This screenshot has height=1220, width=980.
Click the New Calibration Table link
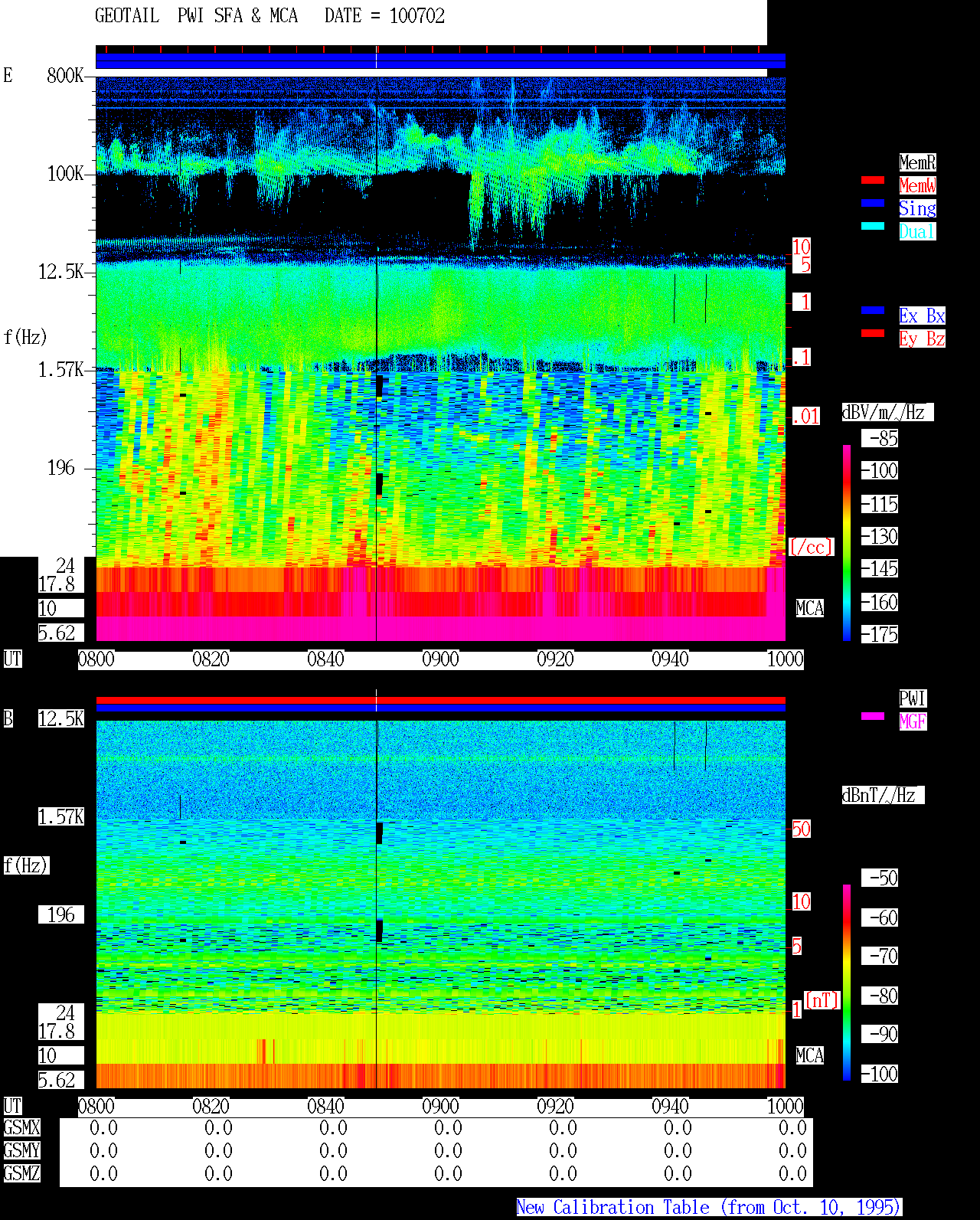[x=709, y=1207]
